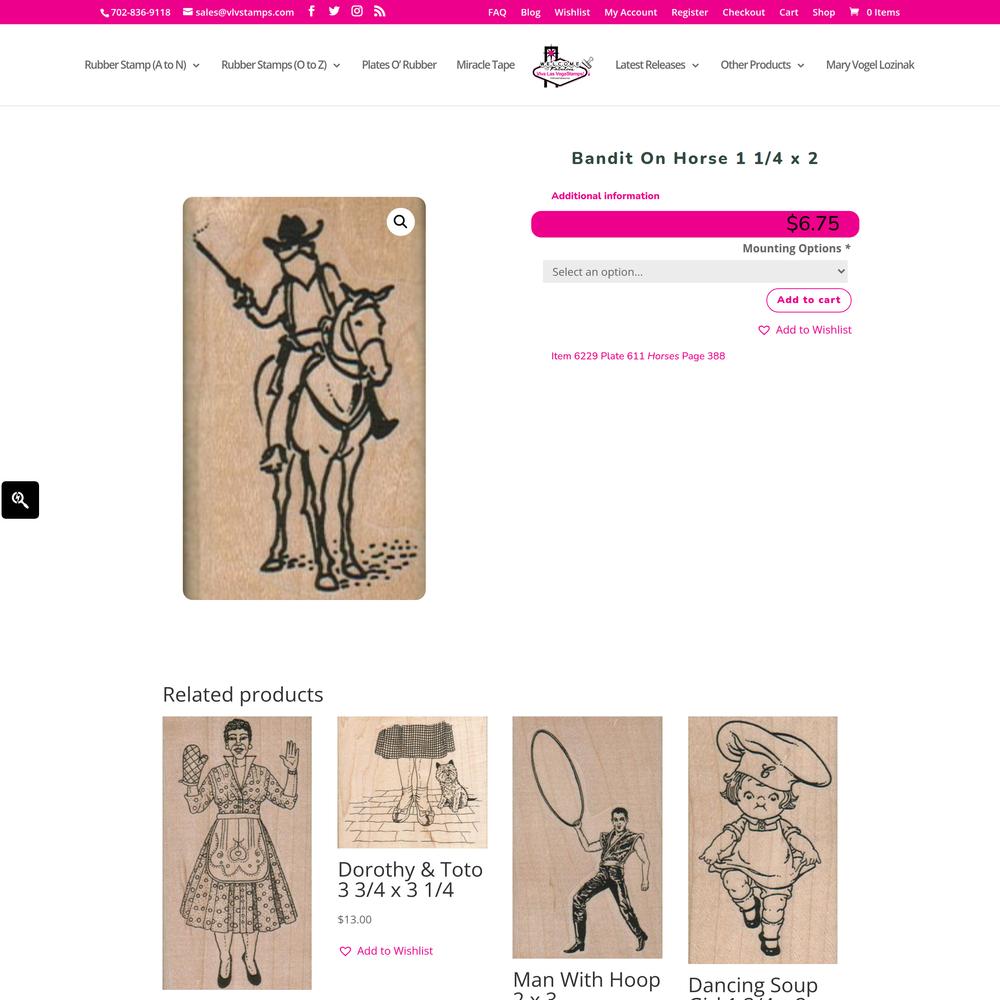The height and width of the screenshot is (1000, 1000).
Task: Open the Twitter icon link
Action: pos(334,11)
